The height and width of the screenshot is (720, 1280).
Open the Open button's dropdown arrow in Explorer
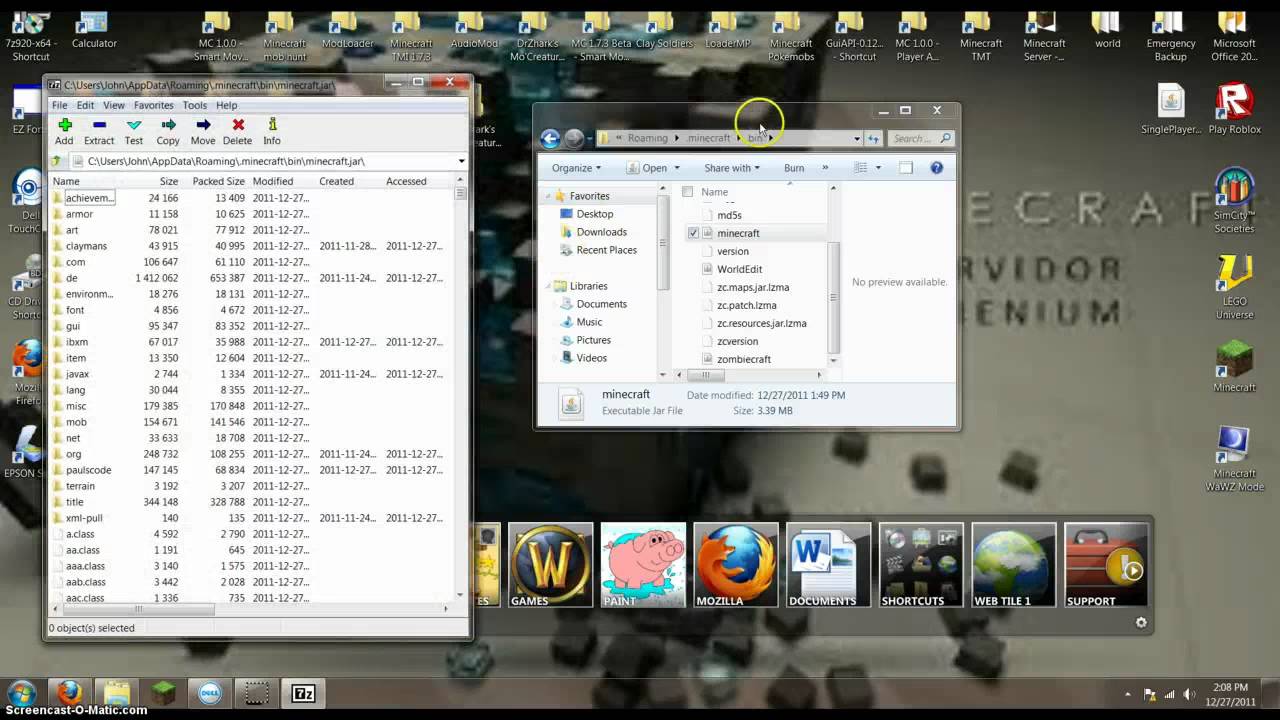677,168
